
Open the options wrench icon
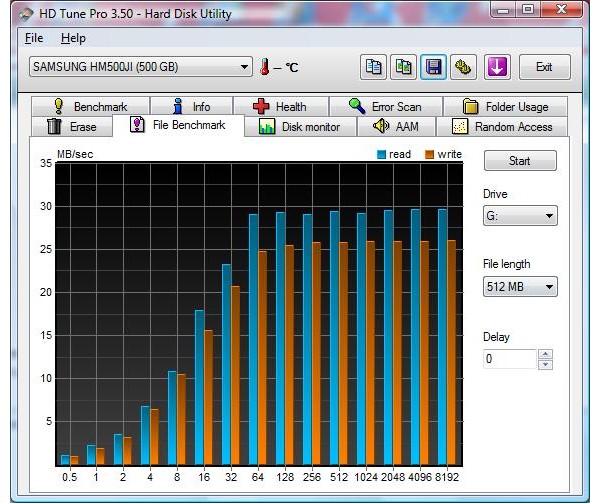click(x=463, y=67)
